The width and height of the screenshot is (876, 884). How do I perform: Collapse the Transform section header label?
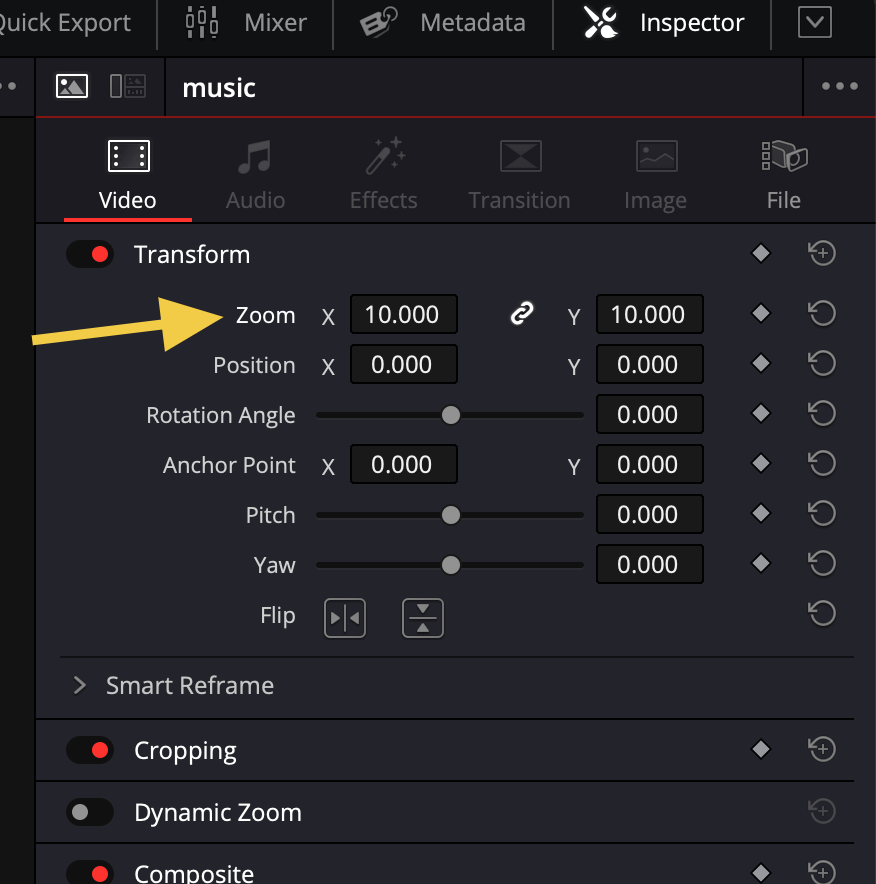pos(192,254)
